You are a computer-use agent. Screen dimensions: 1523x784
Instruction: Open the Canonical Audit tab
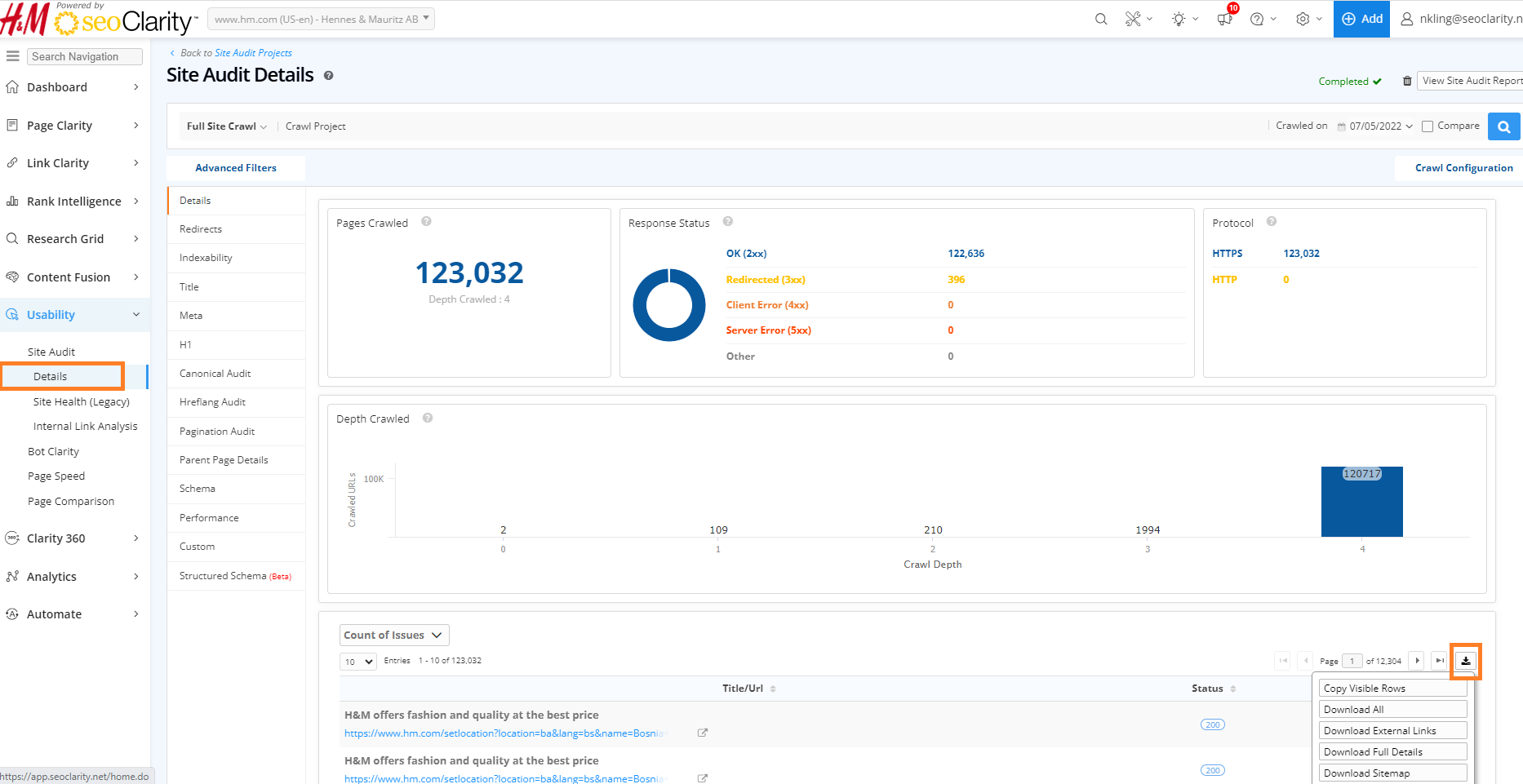click(x=215, y=374)
